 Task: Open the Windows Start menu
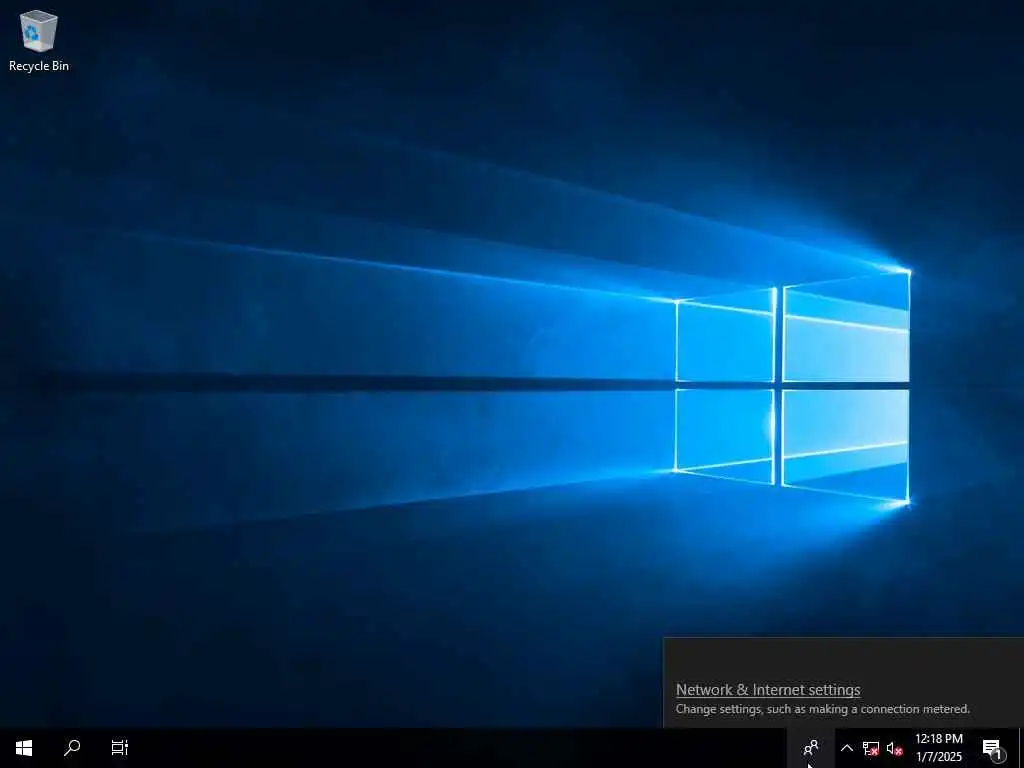[24, 748]
